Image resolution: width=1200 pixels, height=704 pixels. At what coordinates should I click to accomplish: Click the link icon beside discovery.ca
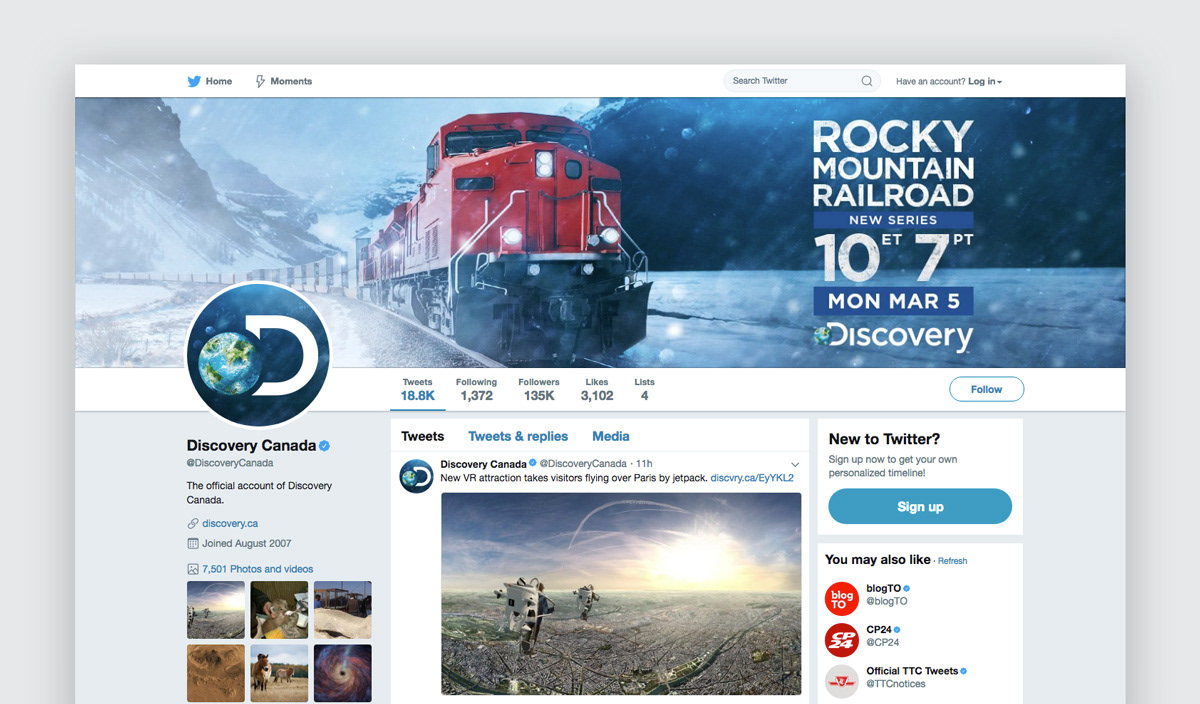[x=193, y=523]
